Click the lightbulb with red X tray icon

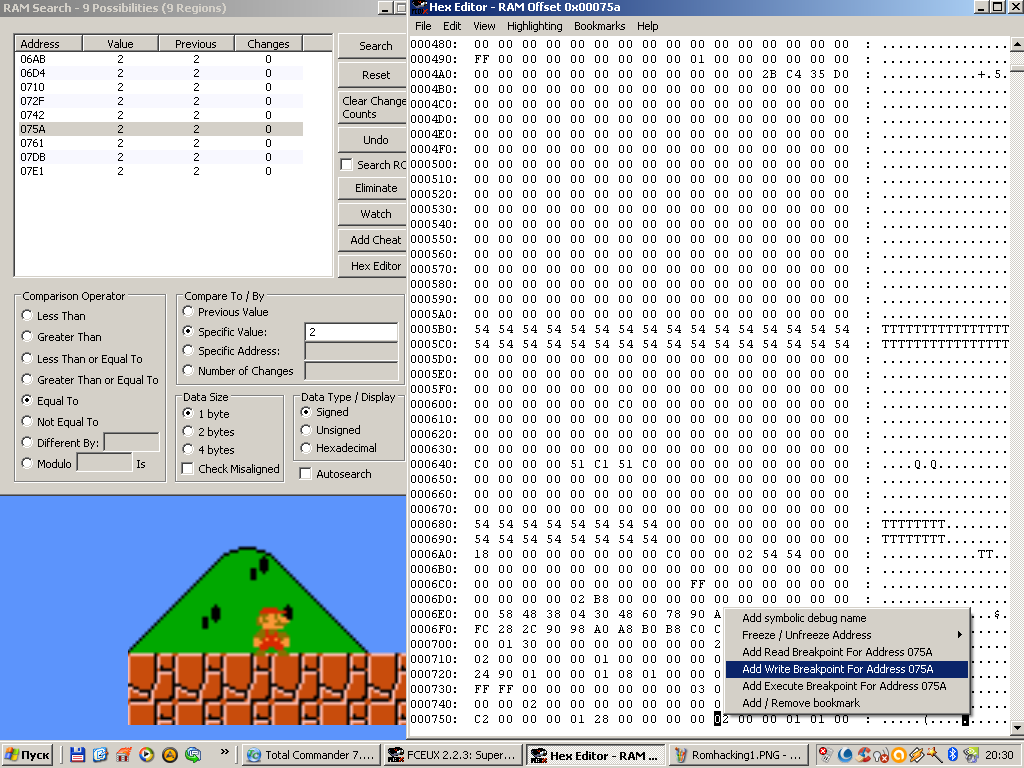(881, 755)
